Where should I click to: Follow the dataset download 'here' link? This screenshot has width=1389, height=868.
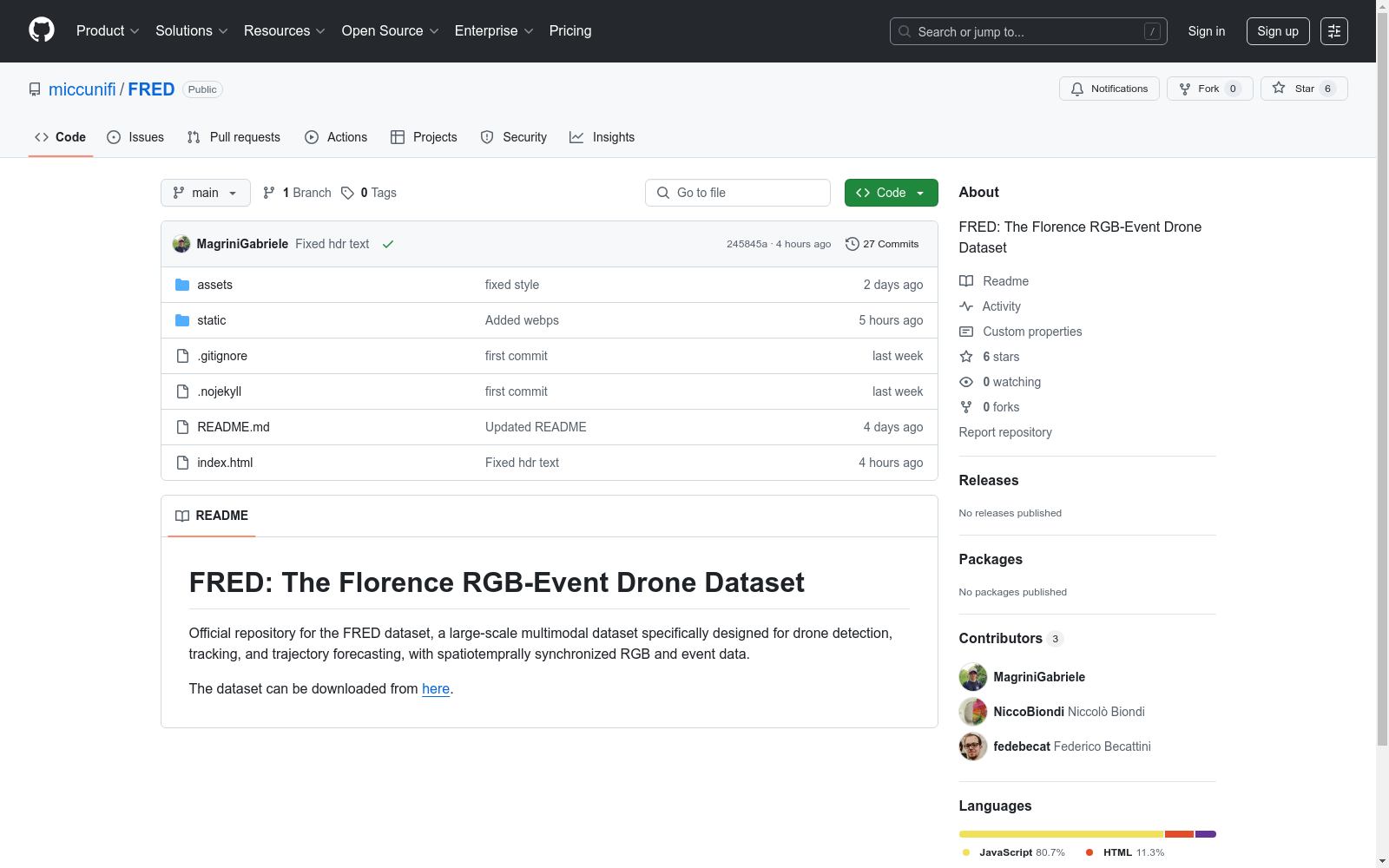tap(436, 688)
